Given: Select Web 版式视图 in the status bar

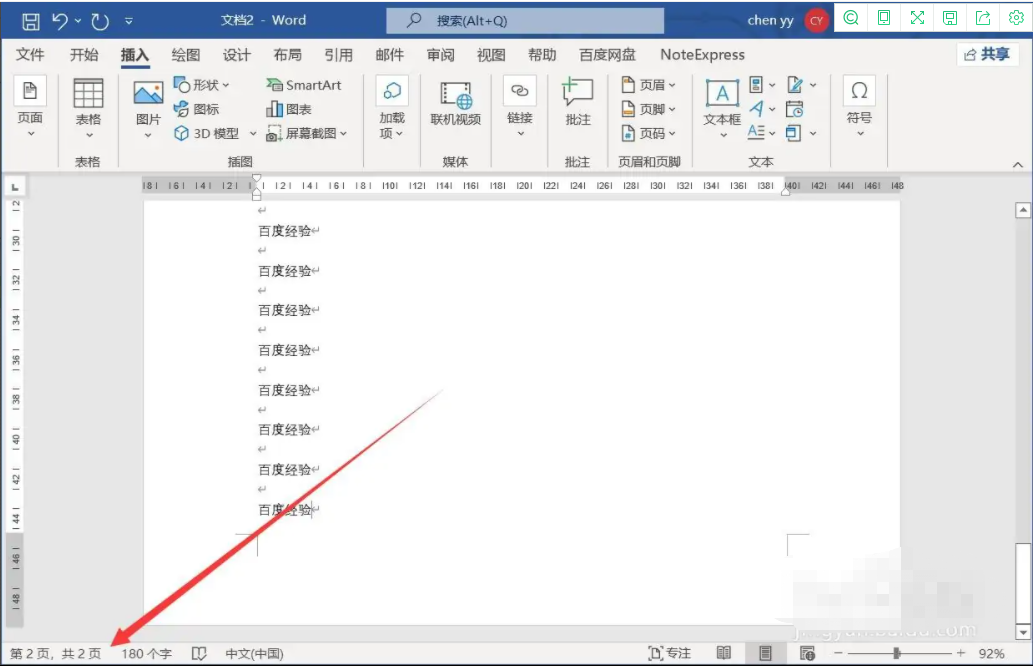Looking at the screenshot, I should (x=808, y=652).
